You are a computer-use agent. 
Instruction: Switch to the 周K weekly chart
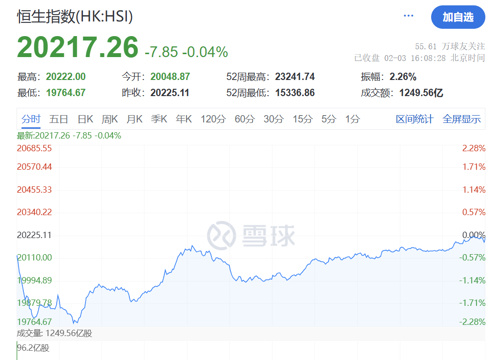110,119
